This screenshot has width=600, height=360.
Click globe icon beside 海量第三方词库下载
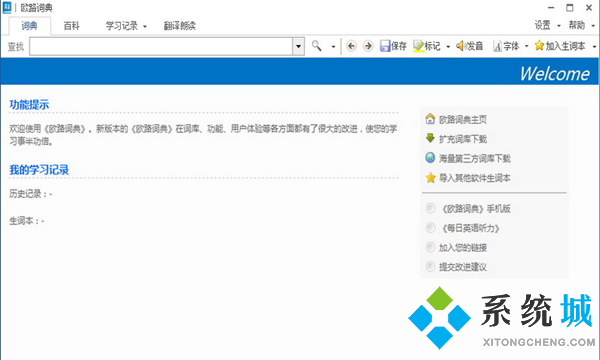pos(430,158)
